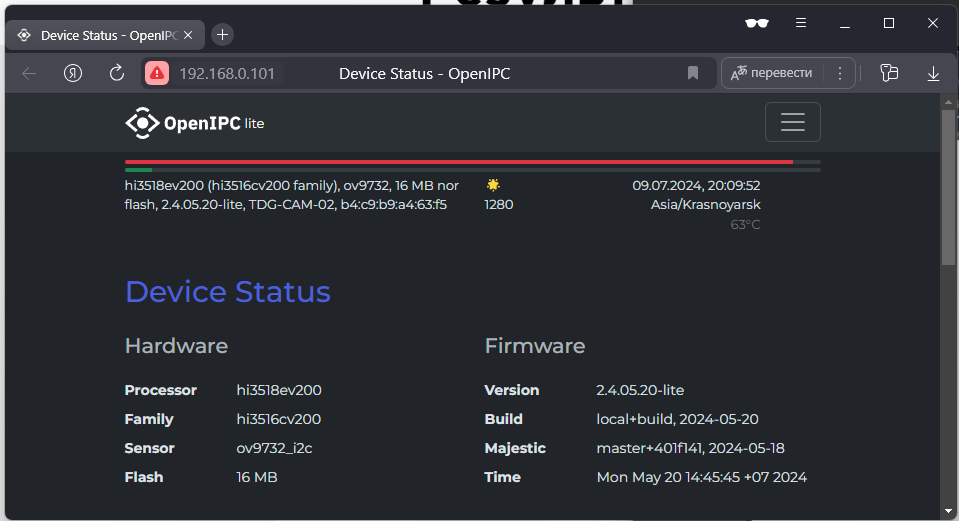The width and height of the screenshot is (959, 521).
Task: Toggle incognito glasses icon in title bar
Action: pyautogui.click(x=757, y=23)
